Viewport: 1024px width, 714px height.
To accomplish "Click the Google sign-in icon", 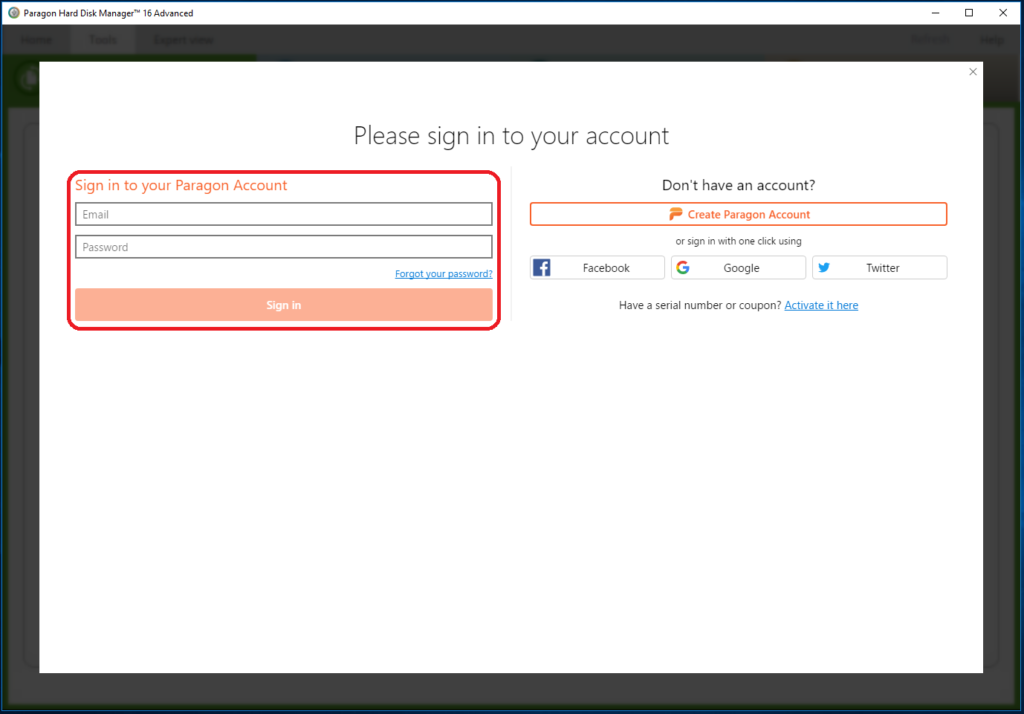I will (x=683, y=267).
